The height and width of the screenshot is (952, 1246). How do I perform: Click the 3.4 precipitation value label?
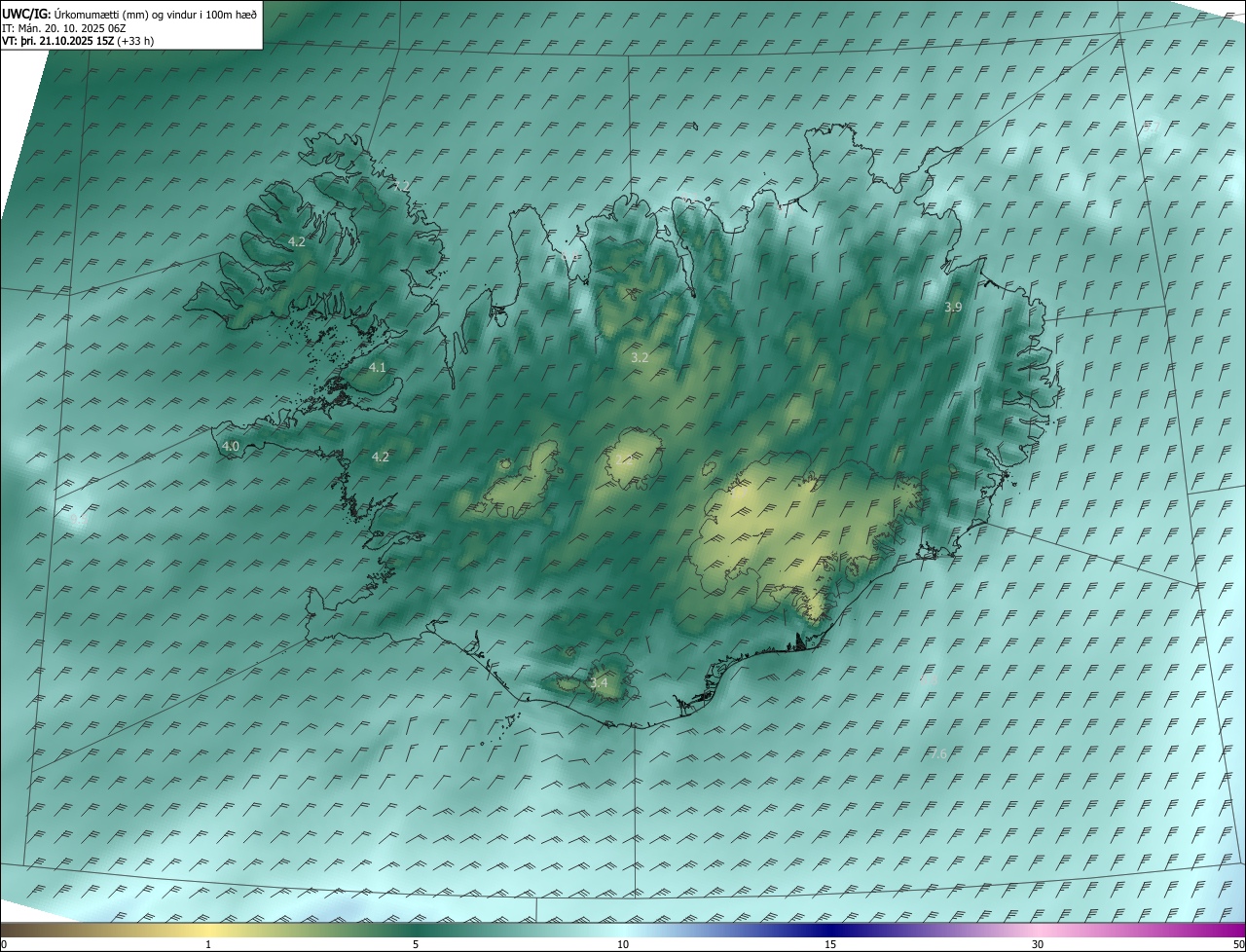click(x=599, y=682)
